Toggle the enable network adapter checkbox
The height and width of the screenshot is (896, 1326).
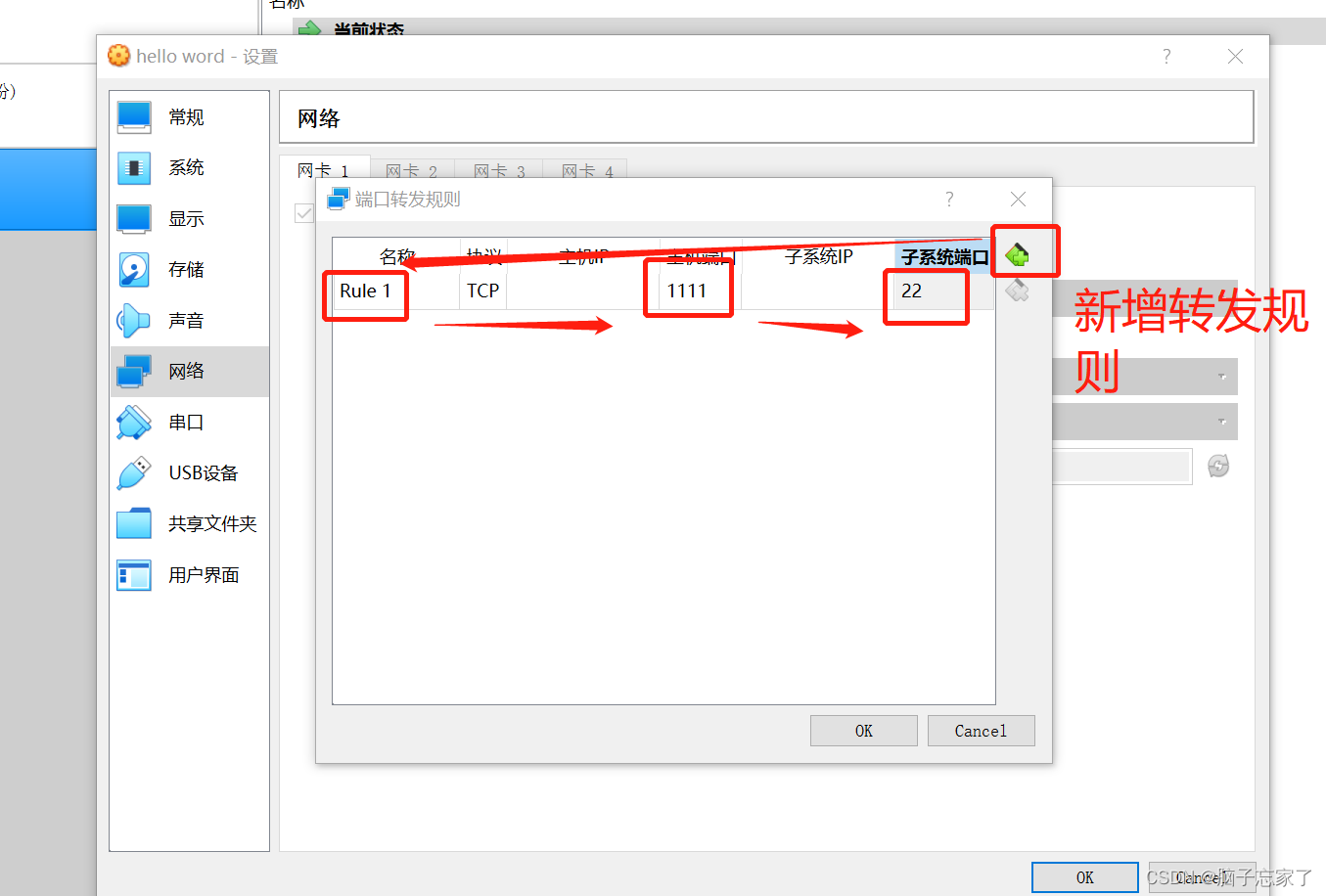pos(303,213)
